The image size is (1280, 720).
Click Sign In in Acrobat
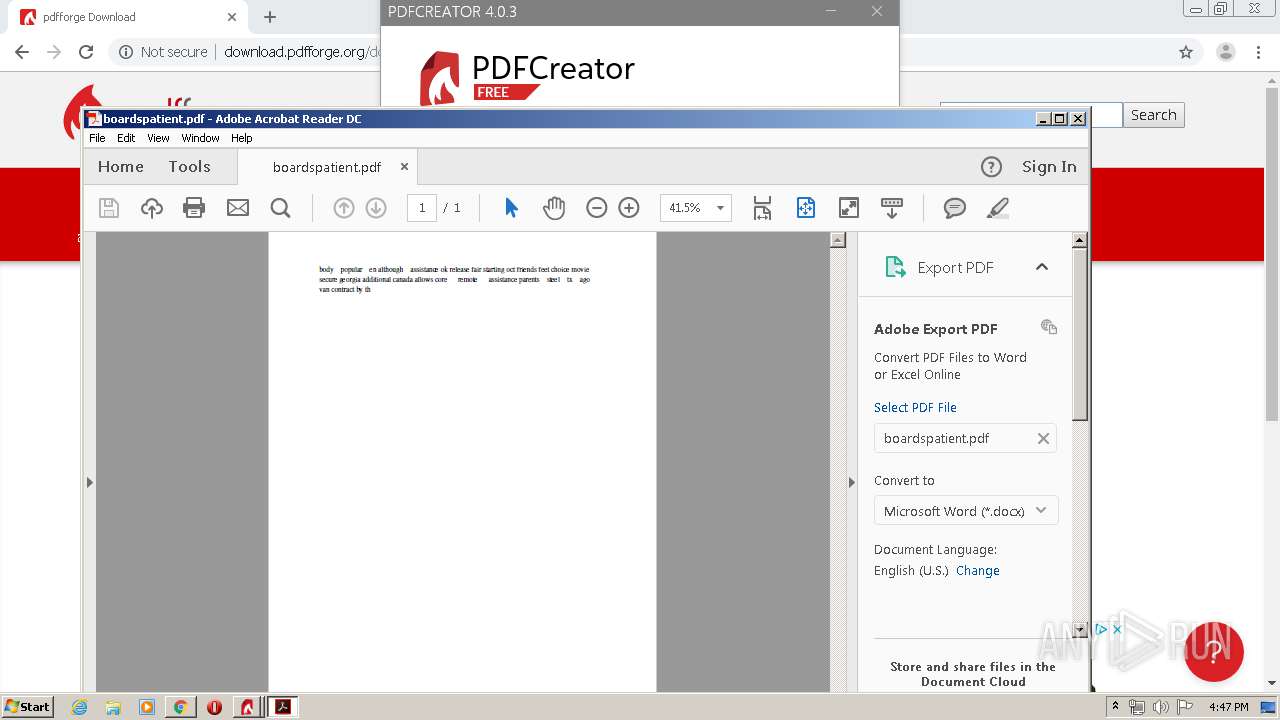1049,167
